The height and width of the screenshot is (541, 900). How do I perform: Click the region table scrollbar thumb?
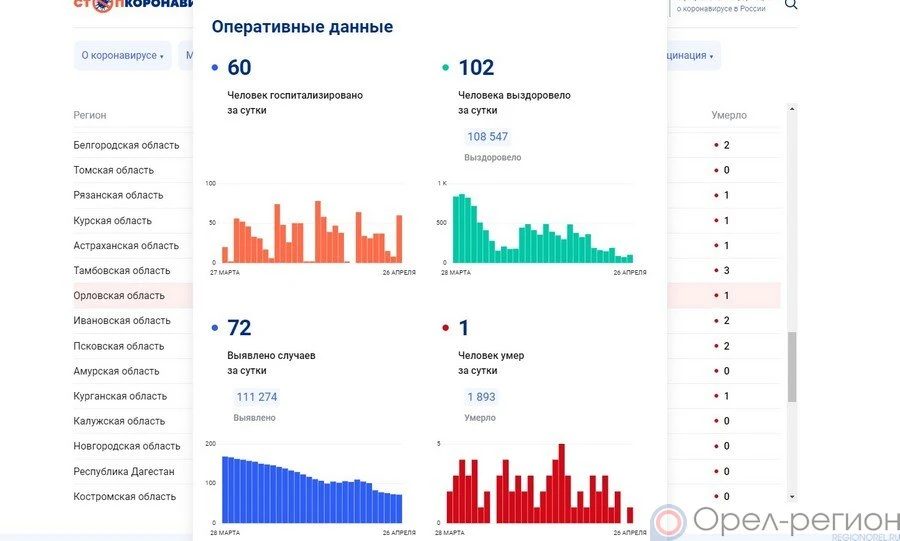tap(792, 367)
